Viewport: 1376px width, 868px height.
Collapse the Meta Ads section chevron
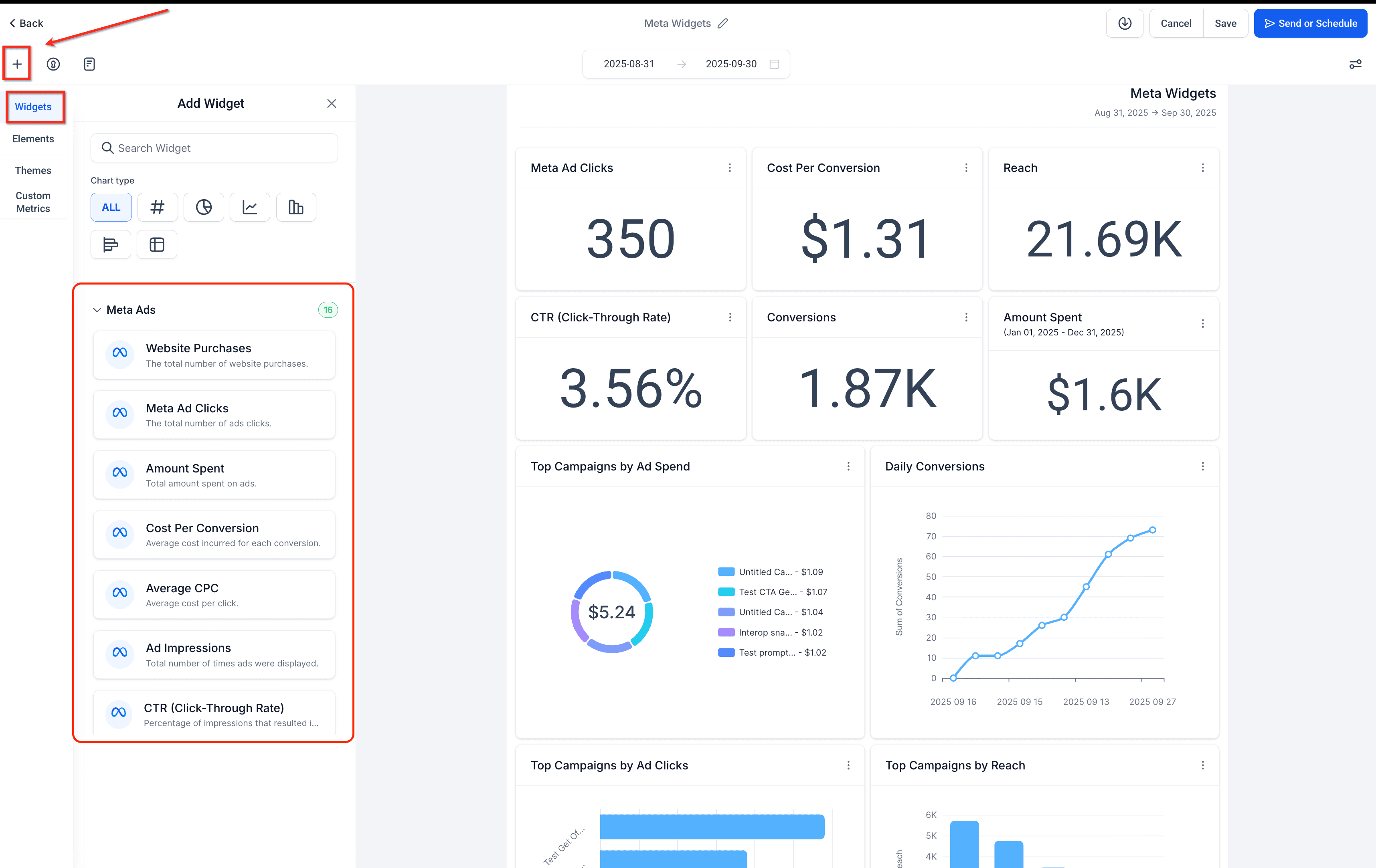(97, 309)
